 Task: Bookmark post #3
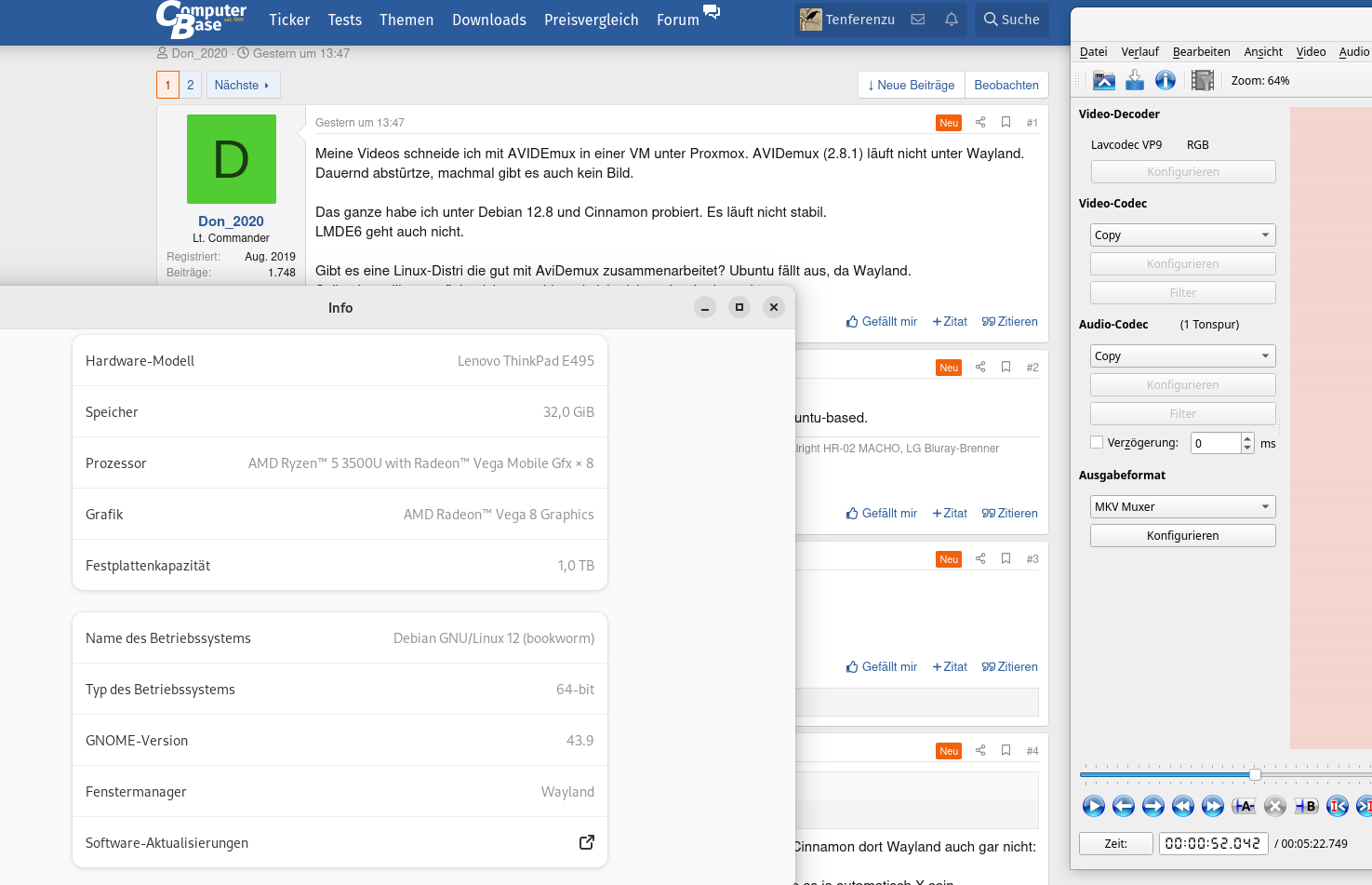coord(1006,558)
